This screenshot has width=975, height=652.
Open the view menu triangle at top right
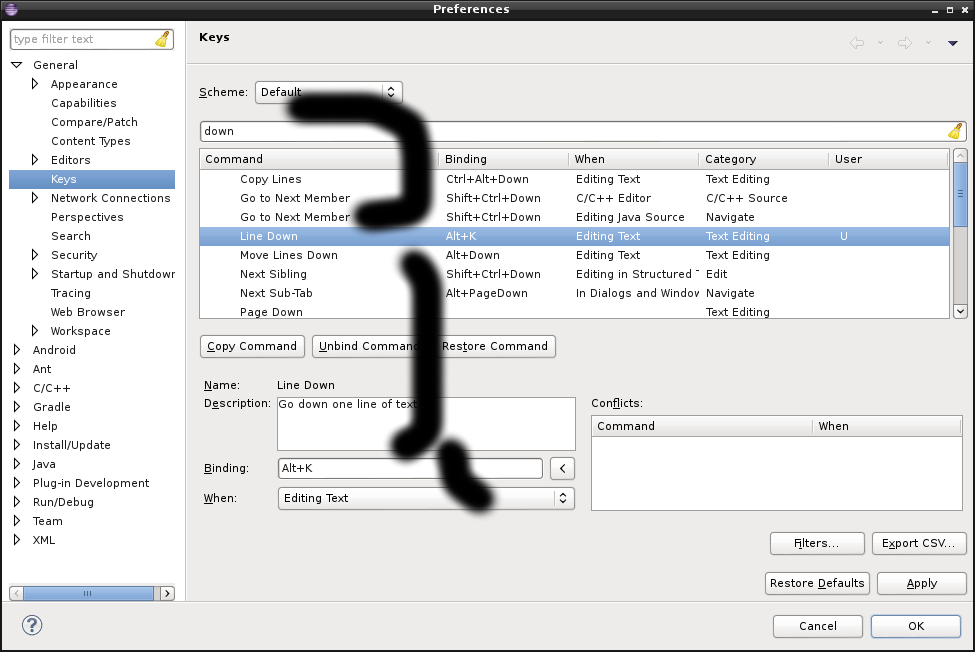(x=953, y=43)
